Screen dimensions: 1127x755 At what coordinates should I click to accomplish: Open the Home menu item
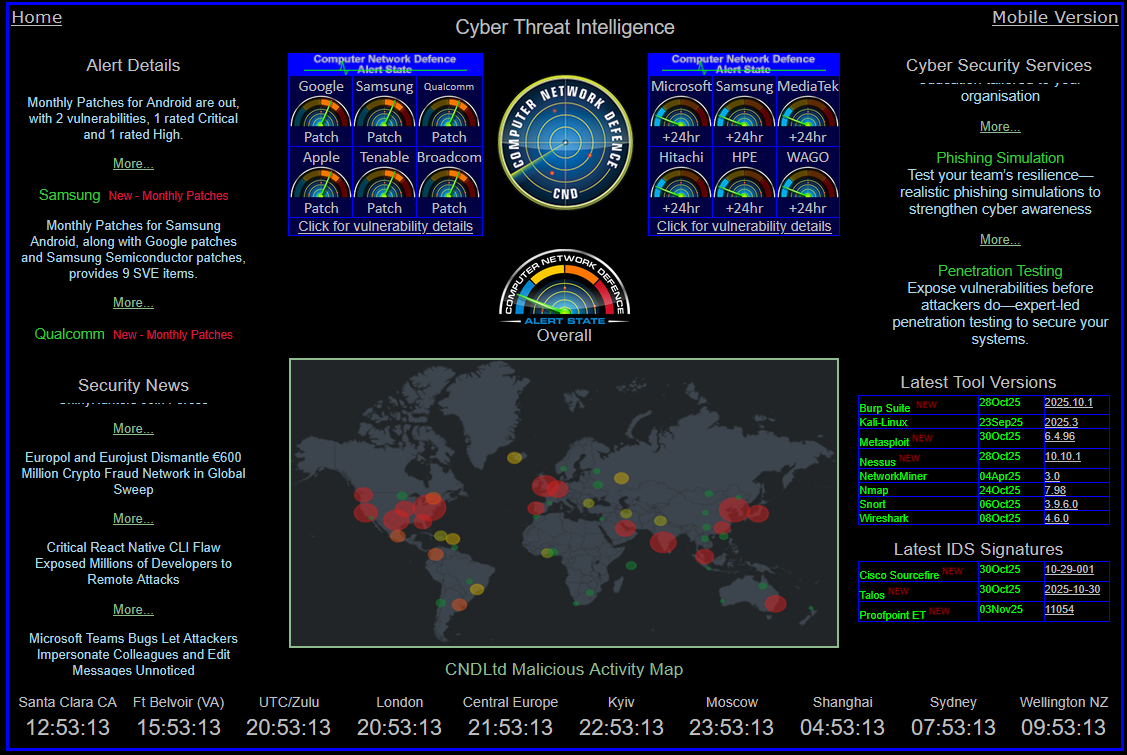[x=36, y=17]
